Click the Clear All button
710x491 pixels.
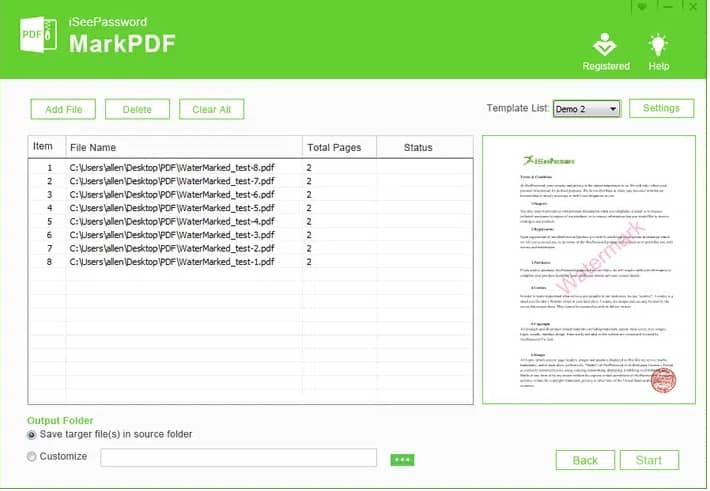(211, 109)
